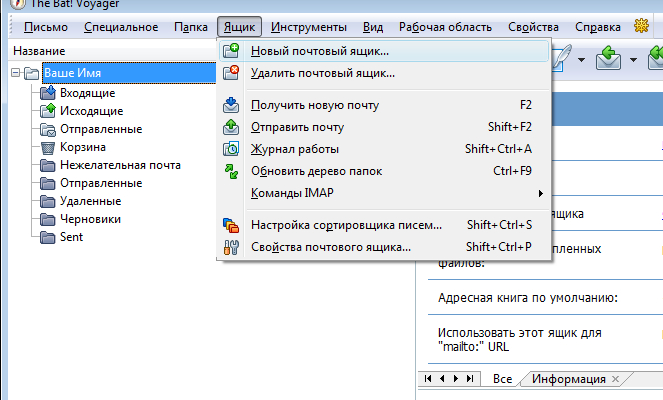Viewport: 663px width, 400px height.
Task: Click Адресная книга по умолчанию text
Action: pos(528,298)
